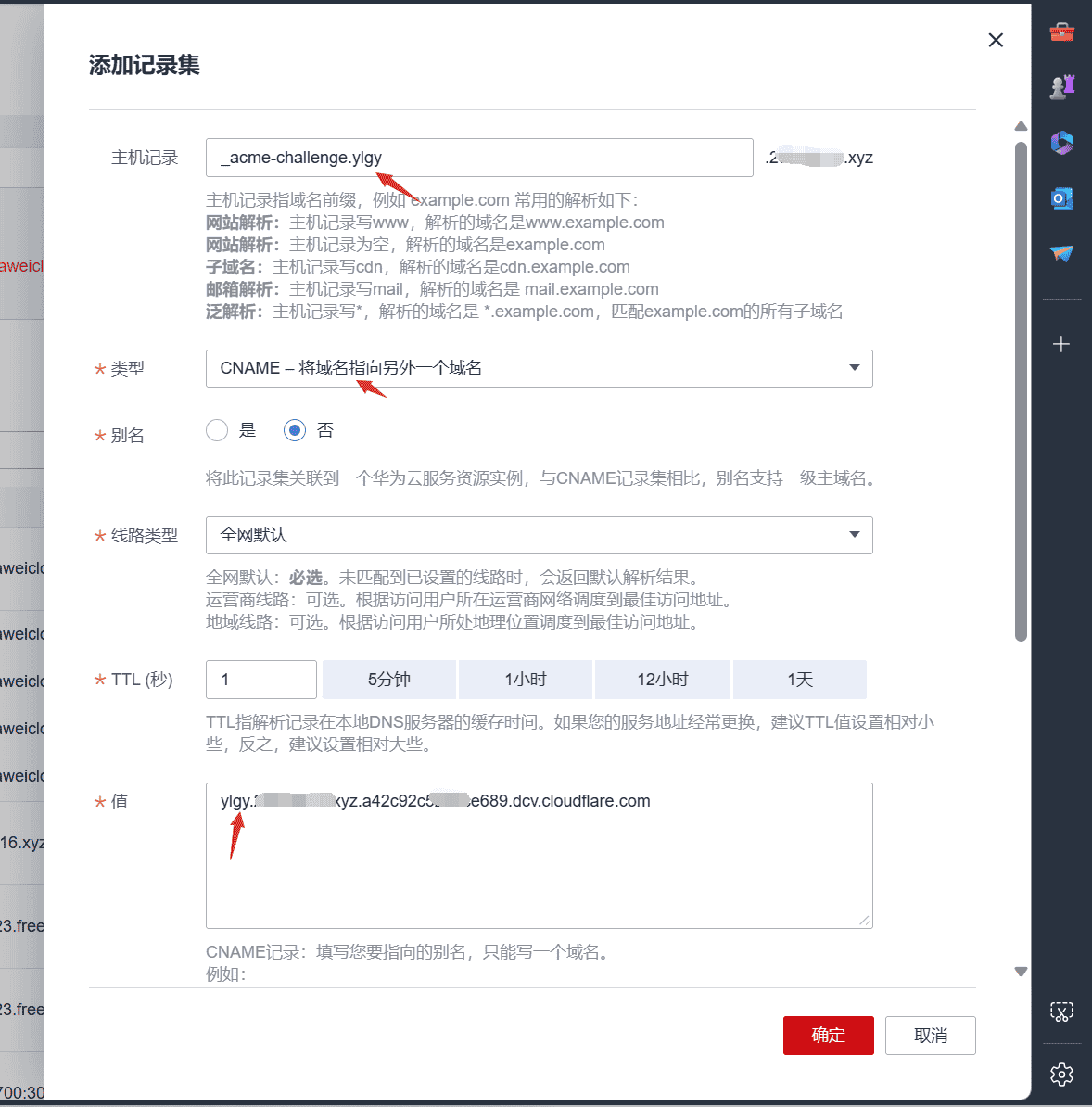
Task: Select 否 for the 别名 option
Action: click(295, 431)
